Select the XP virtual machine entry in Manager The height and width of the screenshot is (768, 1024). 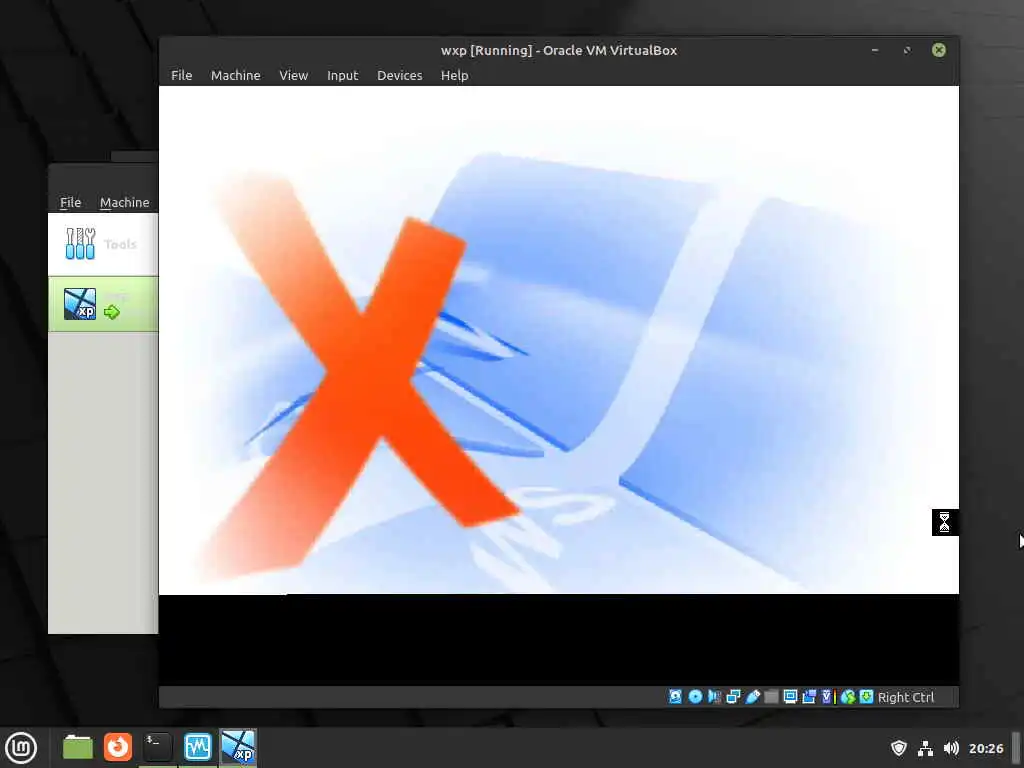pyautogui.click(x=103, y=304)
